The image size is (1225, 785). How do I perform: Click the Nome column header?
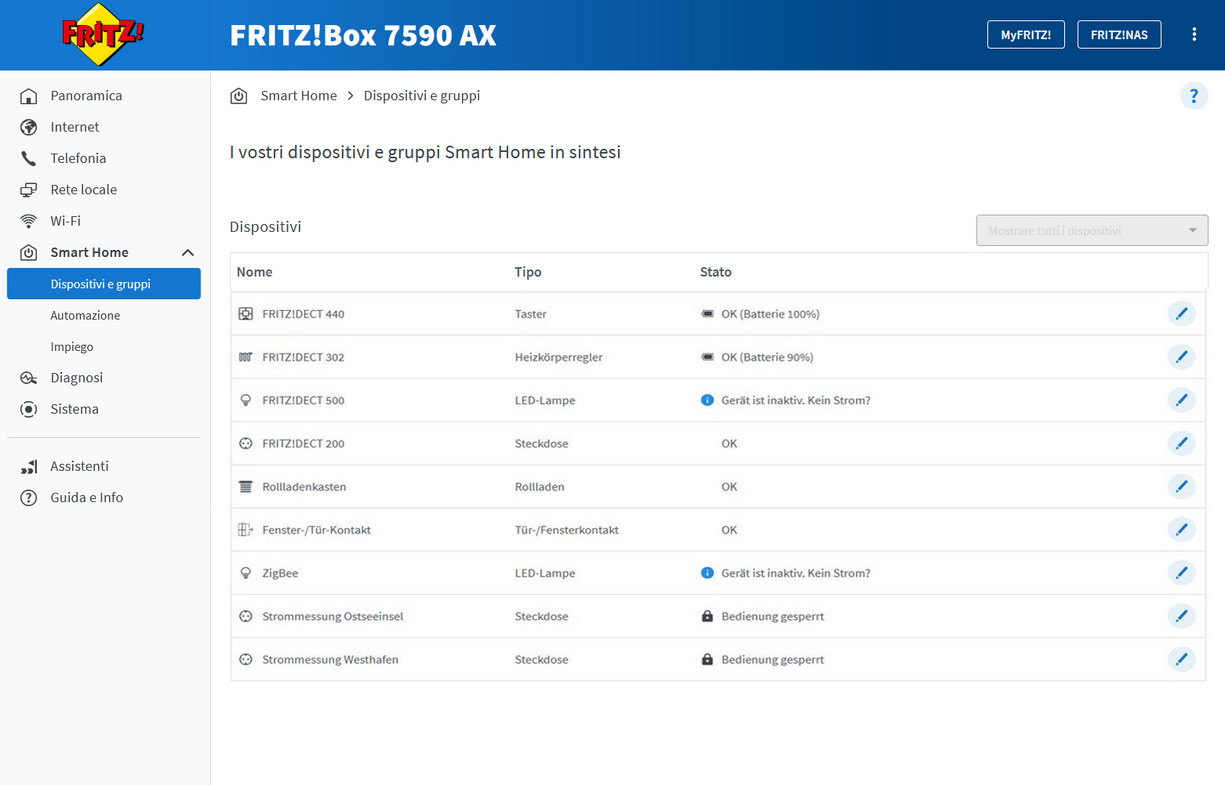(255, 272)
